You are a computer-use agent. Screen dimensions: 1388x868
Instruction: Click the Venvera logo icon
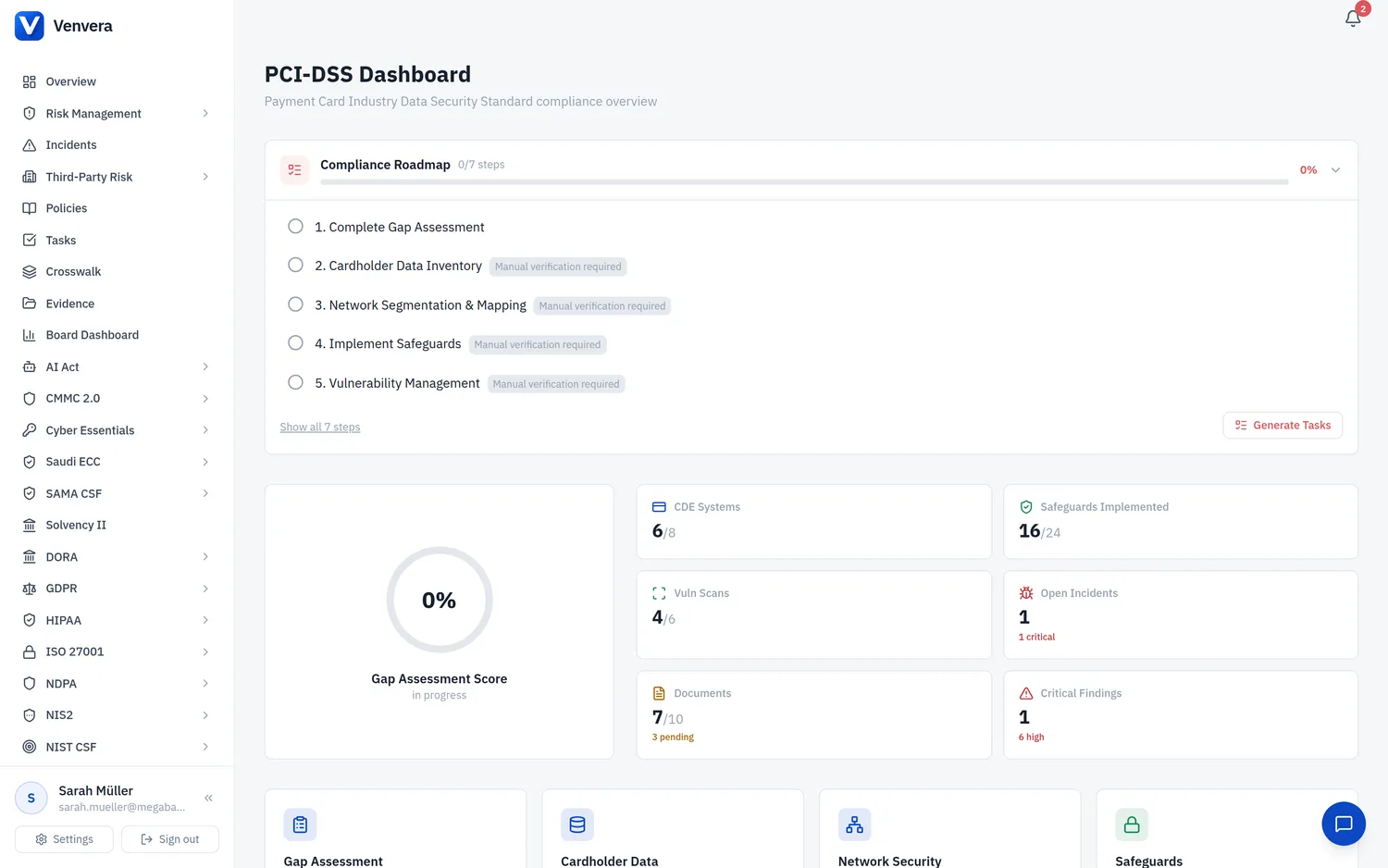30,26
